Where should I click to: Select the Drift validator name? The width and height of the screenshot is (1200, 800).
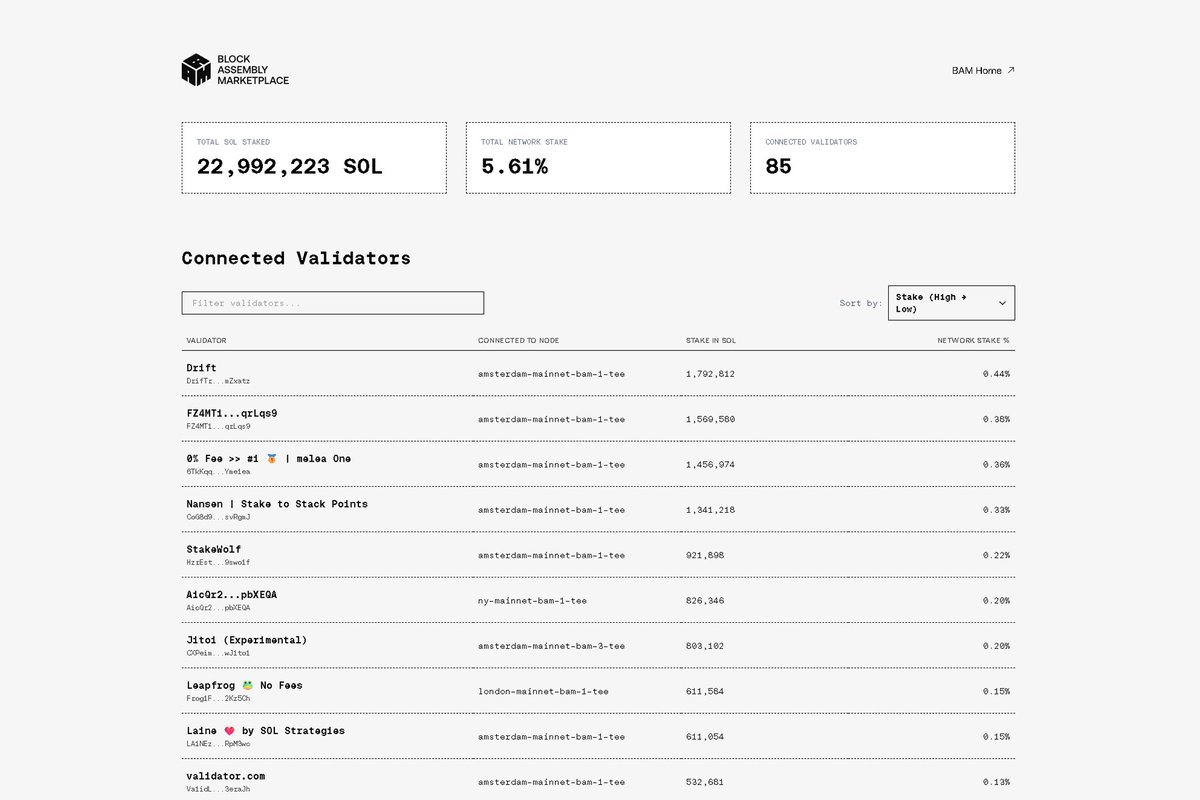click(x=201, y=368)
